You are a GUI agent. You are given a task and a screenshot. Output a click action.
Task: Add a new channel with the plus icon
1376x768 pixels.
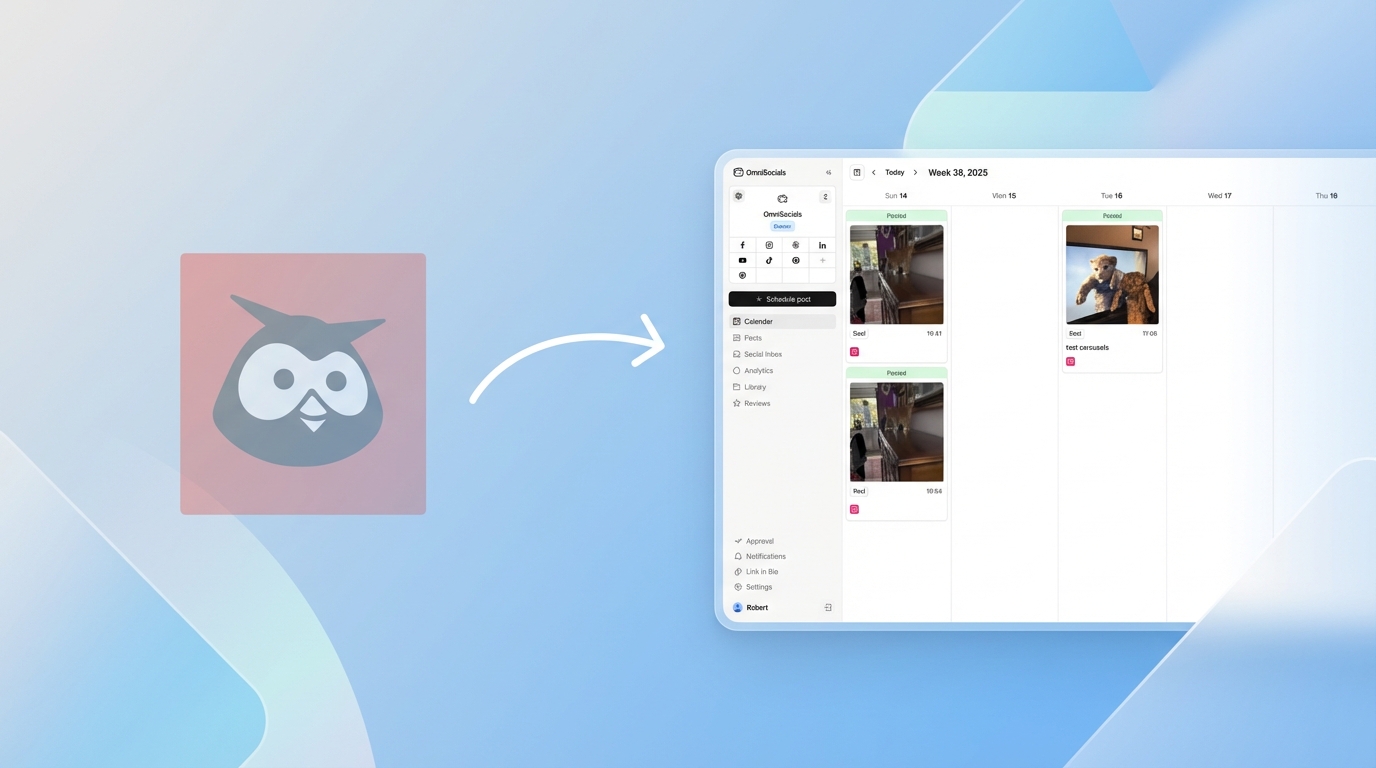coord(822,260)
